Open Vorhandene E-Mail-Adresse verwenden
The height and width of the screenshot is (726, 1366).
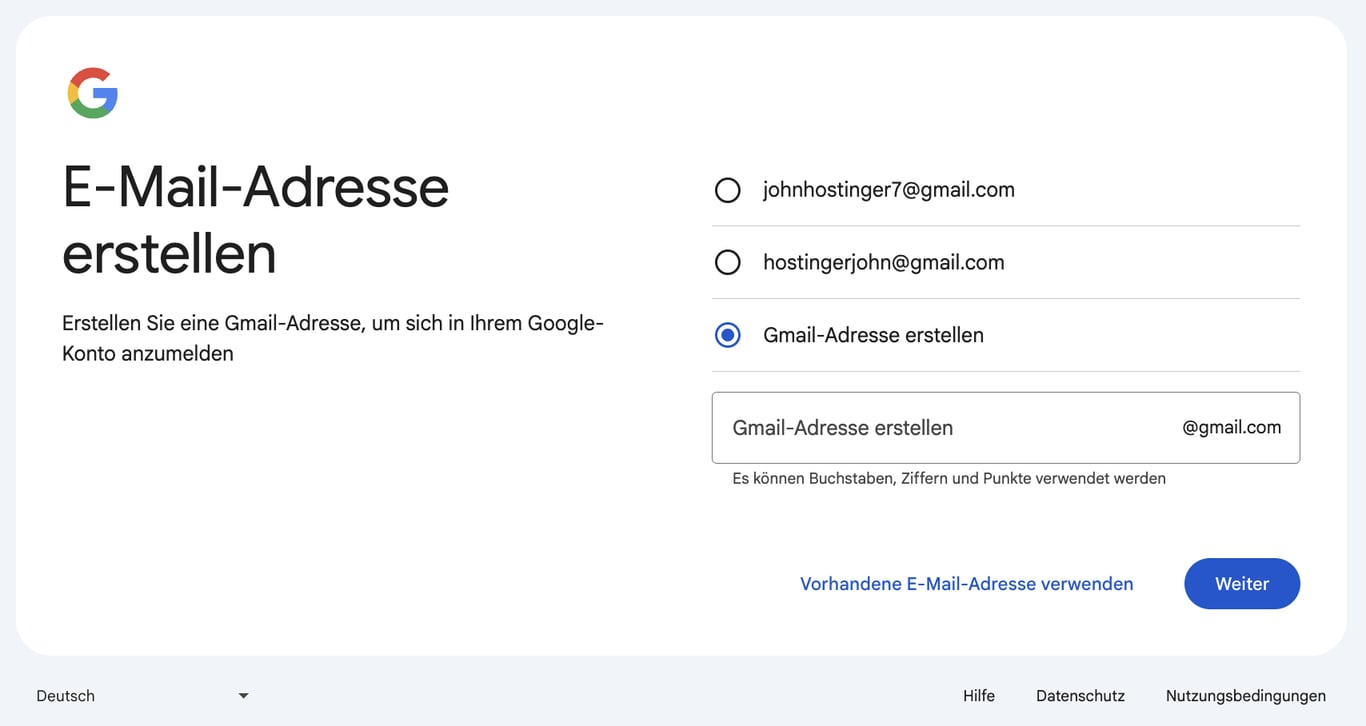tap(966, 583)
